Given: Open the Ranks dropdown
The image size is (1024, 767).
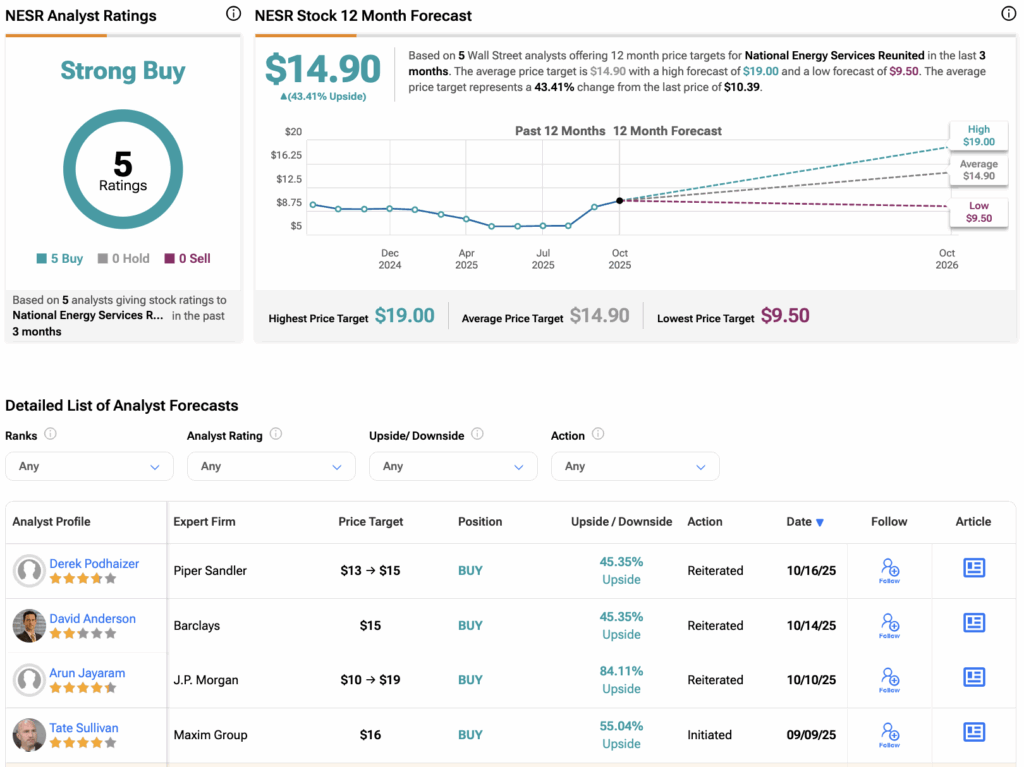Looking at the screenshot, I should (89, 466).
